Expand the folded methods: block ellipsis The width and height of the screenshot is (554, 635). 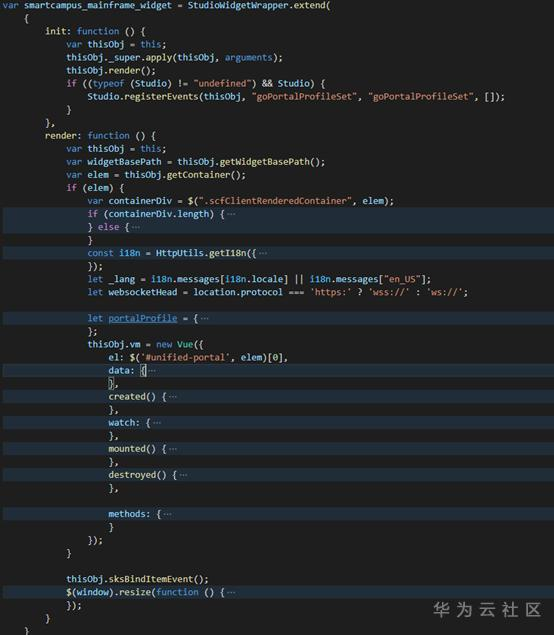(168, 514)
